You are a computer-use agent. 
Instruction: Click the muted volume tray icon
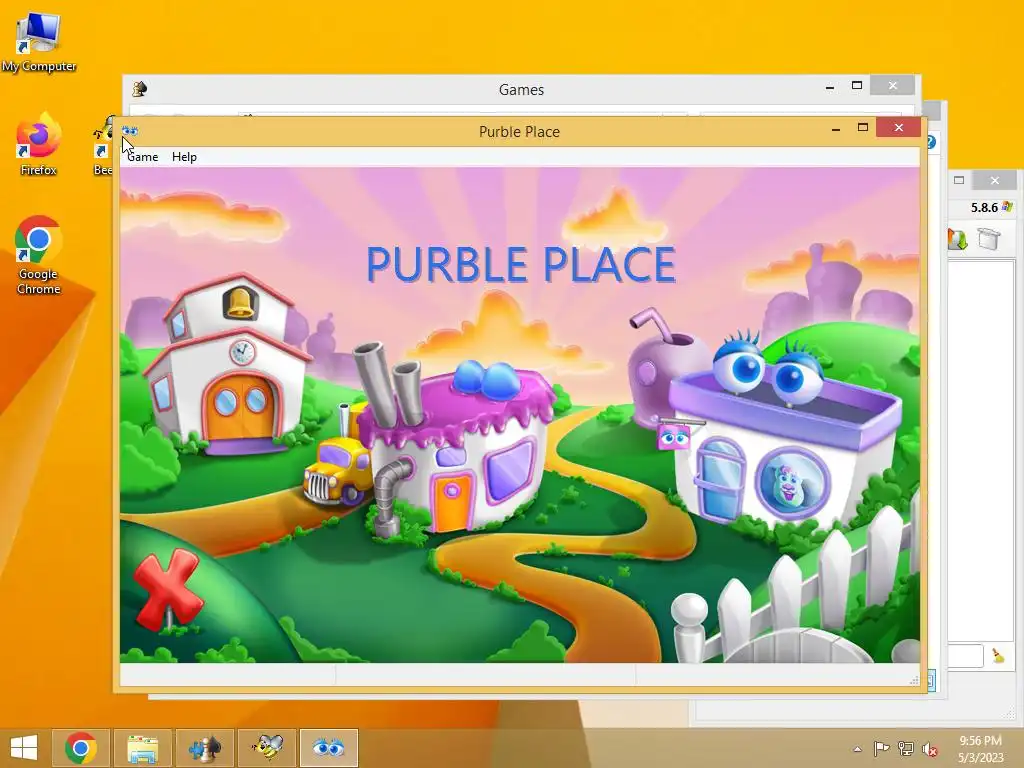click(930, 748)
